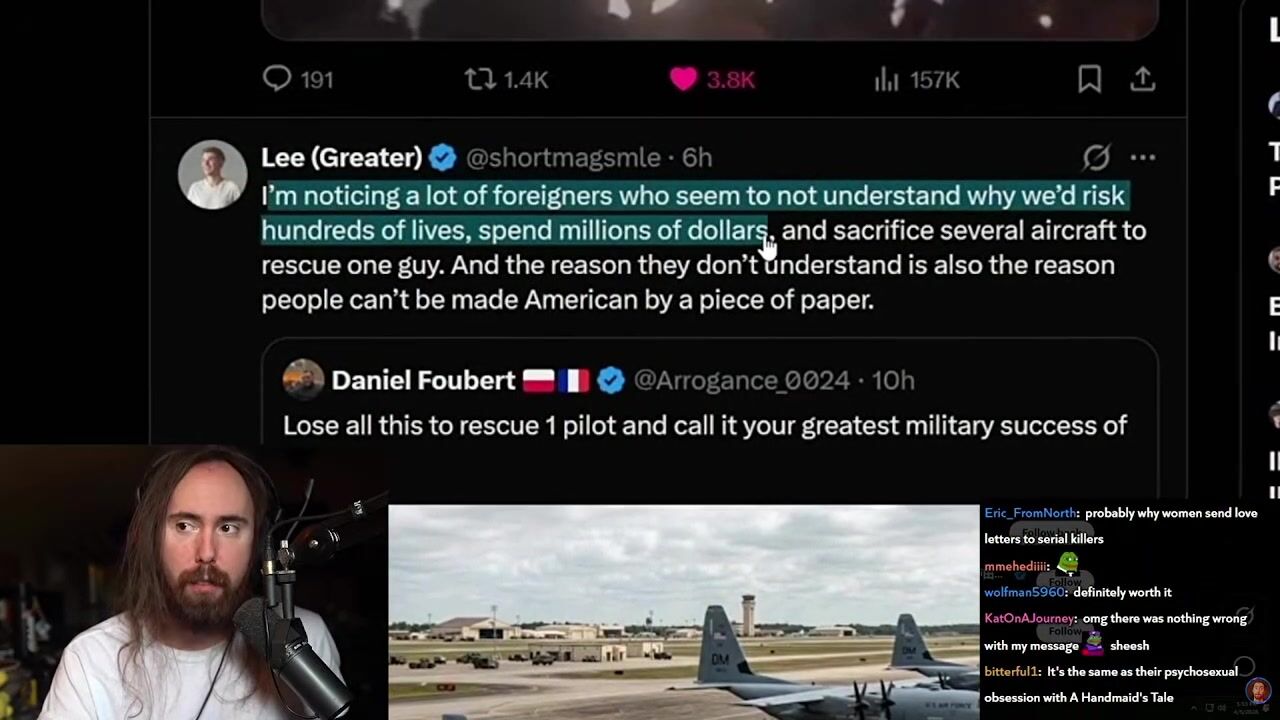Open Daniel Foubert's quoted tweet avatar
1280x720 pixels.
[x=303, y=380]
